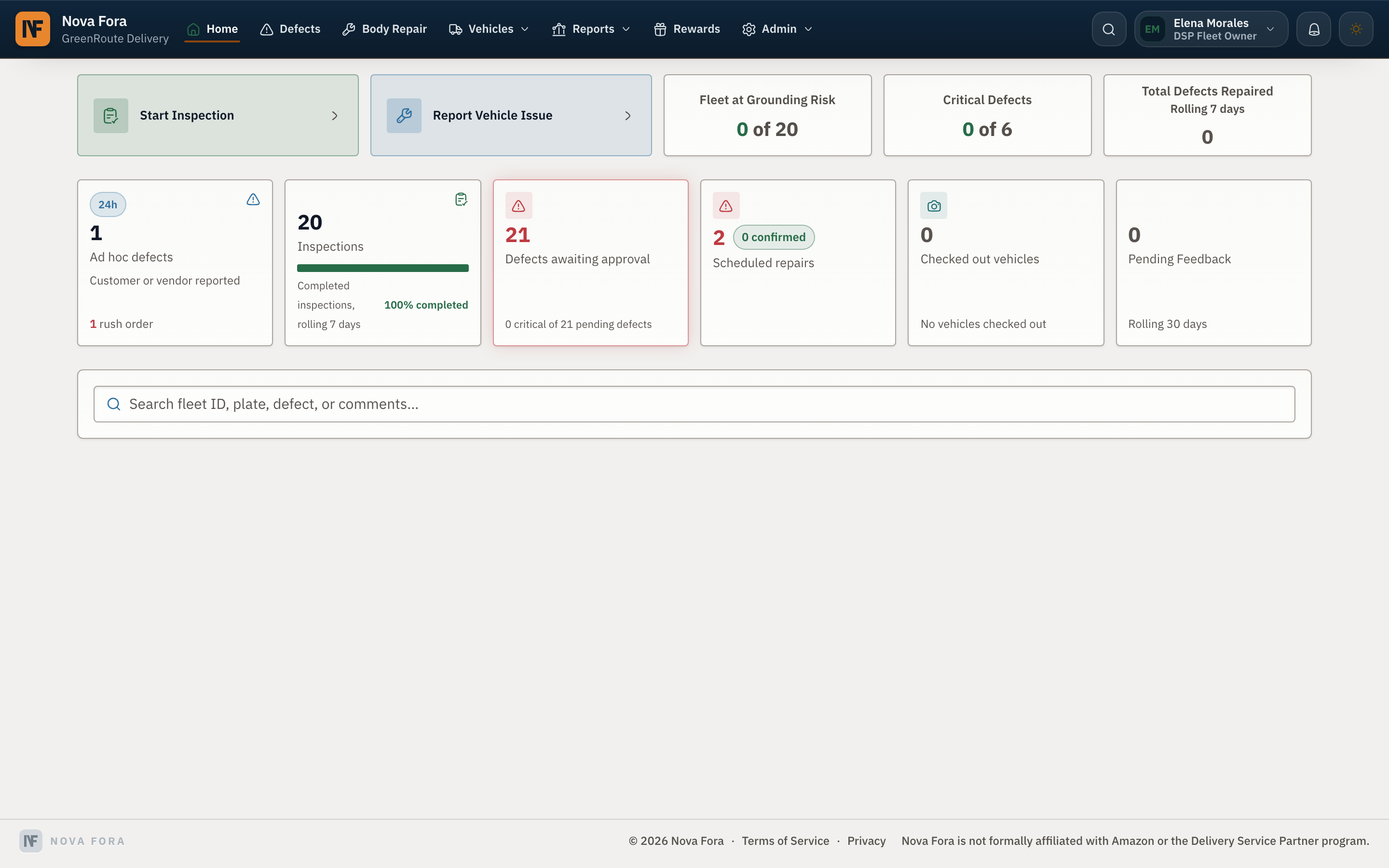This screenshot has height=868, width=1389.
Task: Click the Start Inspection chevron arrow
Action: click(x=335, y=116)
